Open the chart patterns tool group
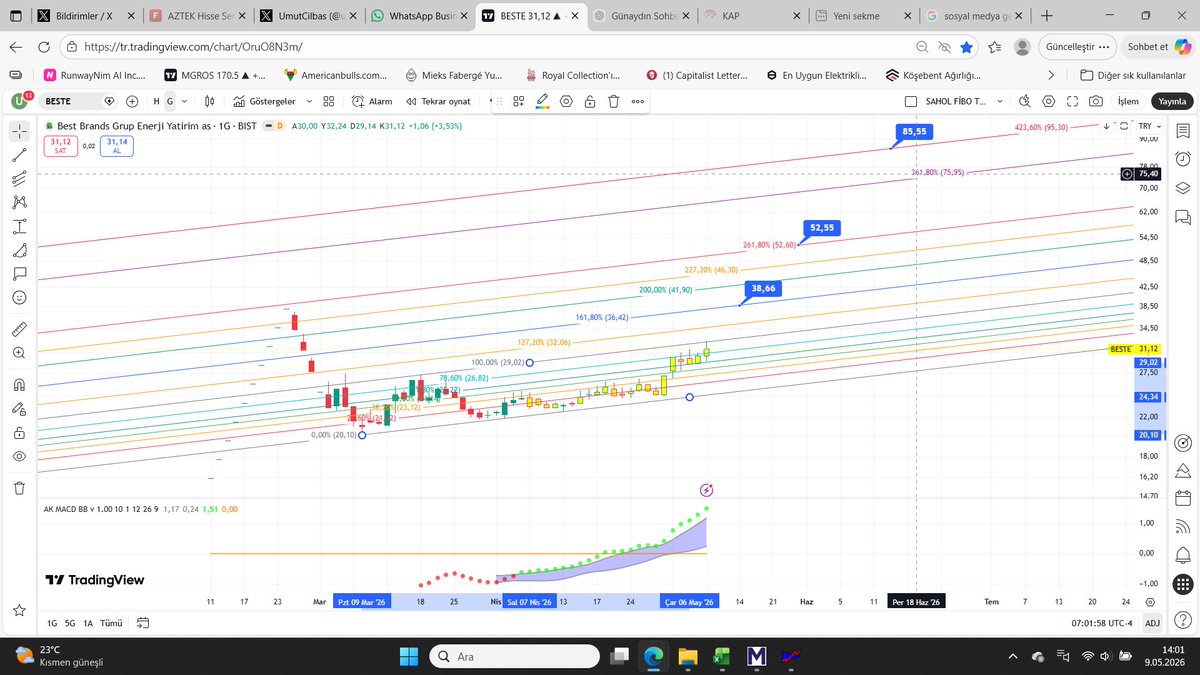This screenshot has width=1200, height=675. click(19, 202)
